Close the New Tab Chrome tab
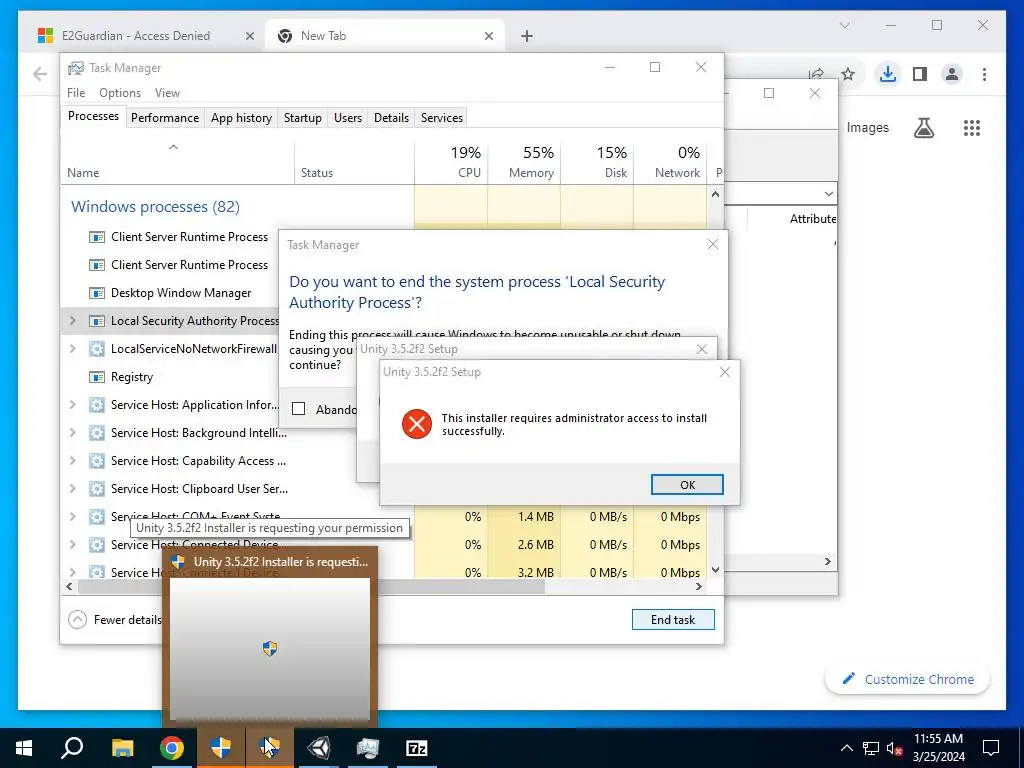 (x=488, y=36)
